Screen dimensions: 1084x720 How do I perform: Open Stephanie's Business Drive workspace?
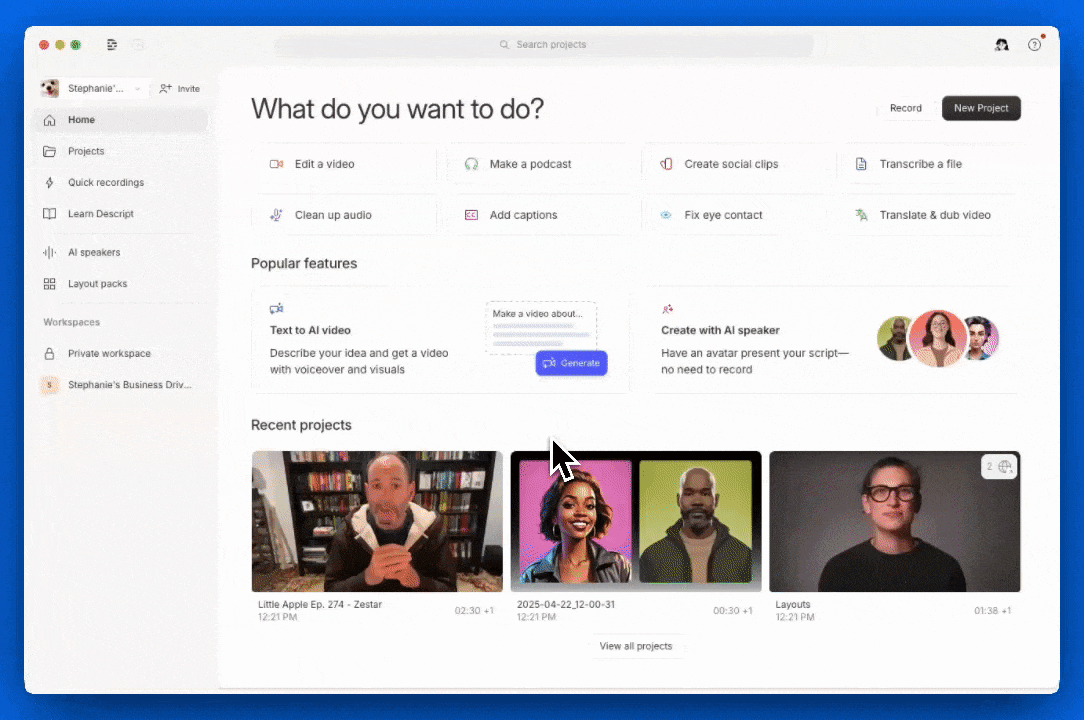pos(121,385)
